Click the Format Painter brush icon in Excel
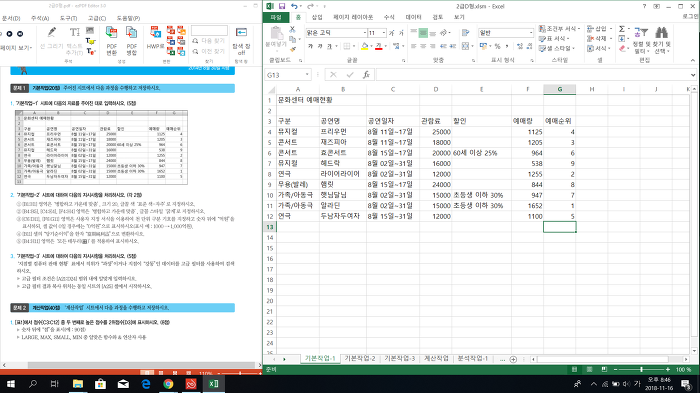This screenshot has width=700, height=393. click(x=292, y=49)
